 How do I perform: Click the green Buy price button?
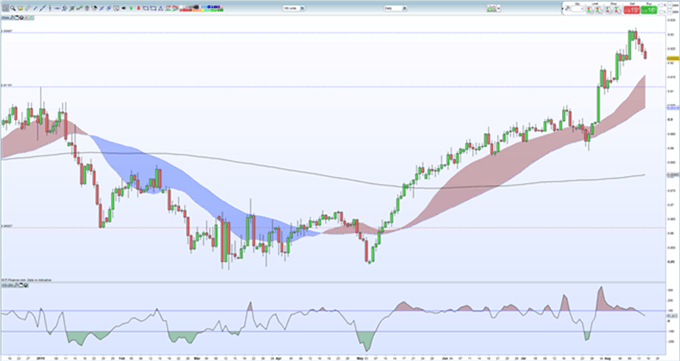tap(649, 10)
